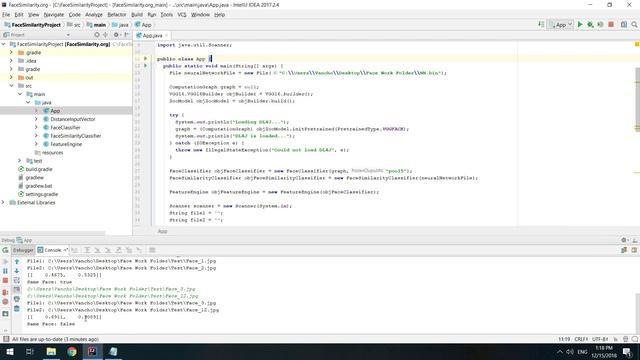This screenshot has width=640, height=360.
Task: Expand the out folder
Action: [11, 78]
